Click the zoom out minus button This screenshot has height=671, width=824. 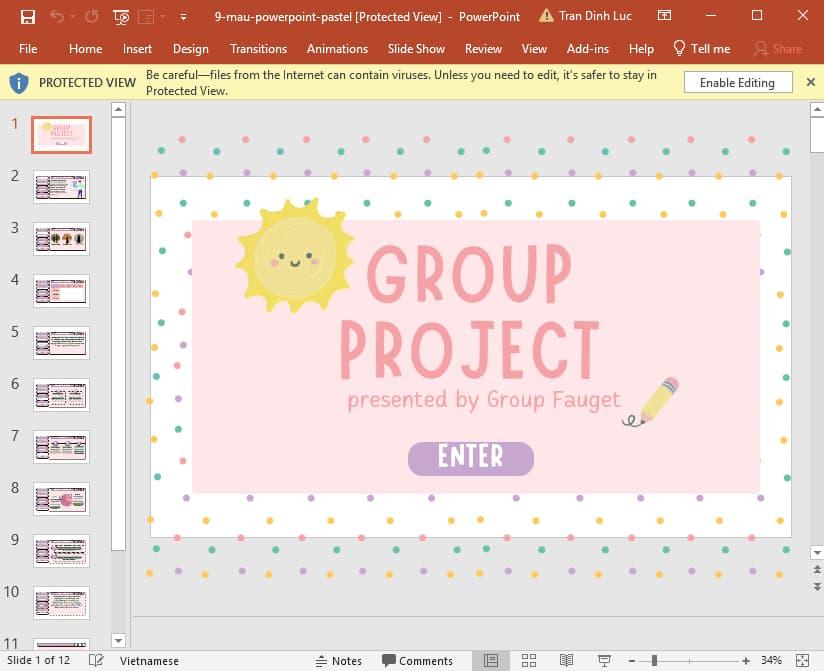point(632,660)
